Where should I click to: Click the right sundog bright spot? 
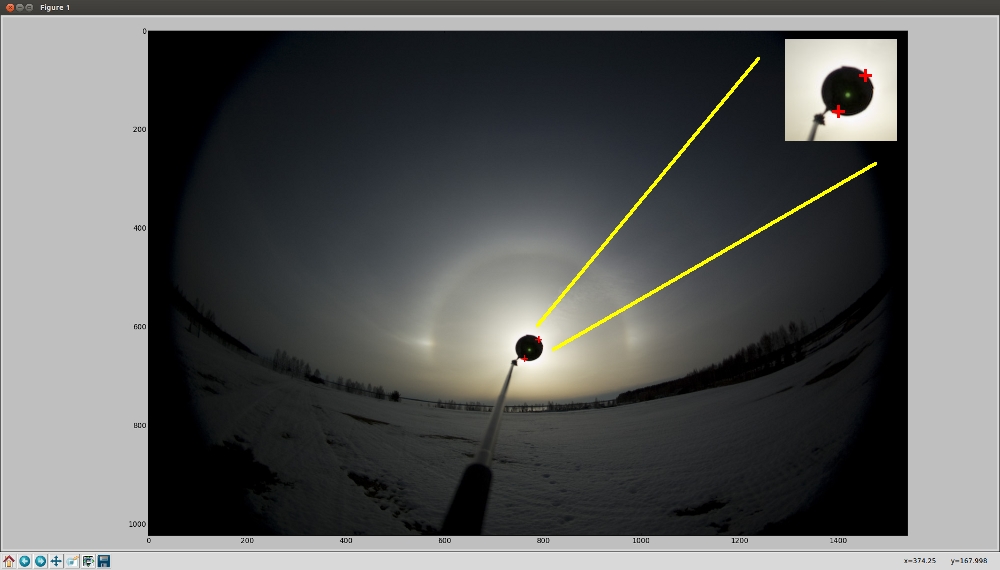633,336
